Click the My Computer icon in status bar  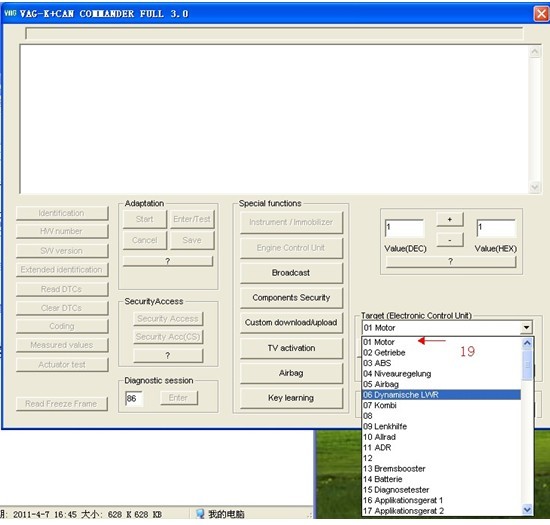[x=200, y=514]
